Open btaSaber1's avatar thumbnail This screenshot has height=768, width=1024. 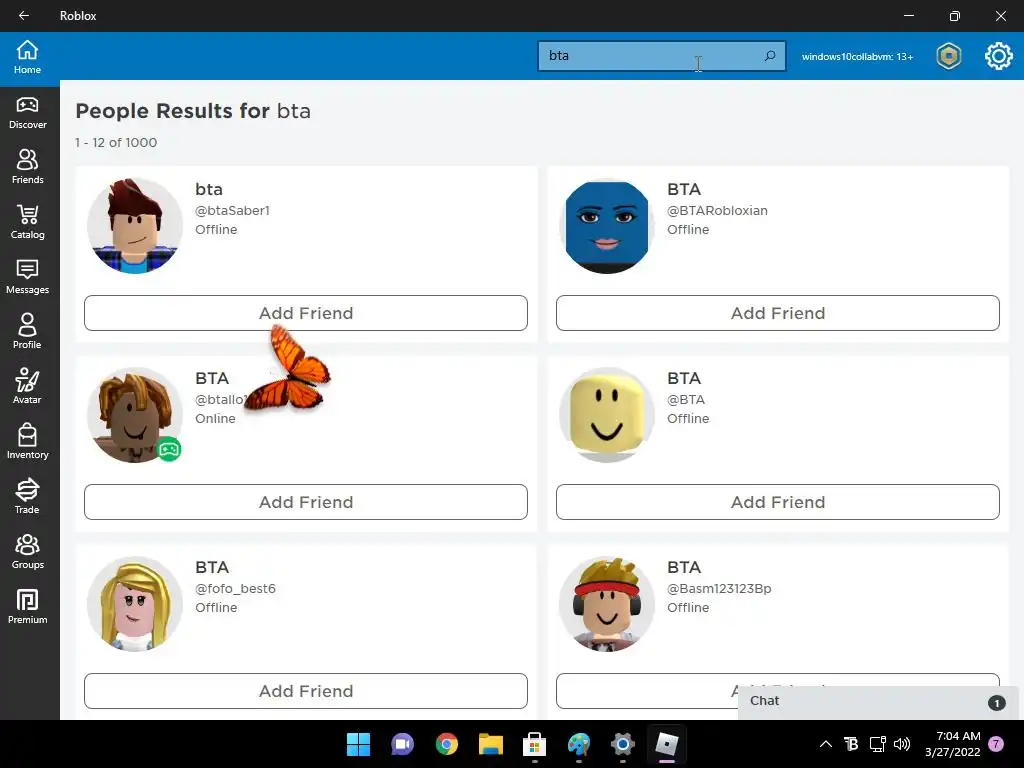[135, 226]
